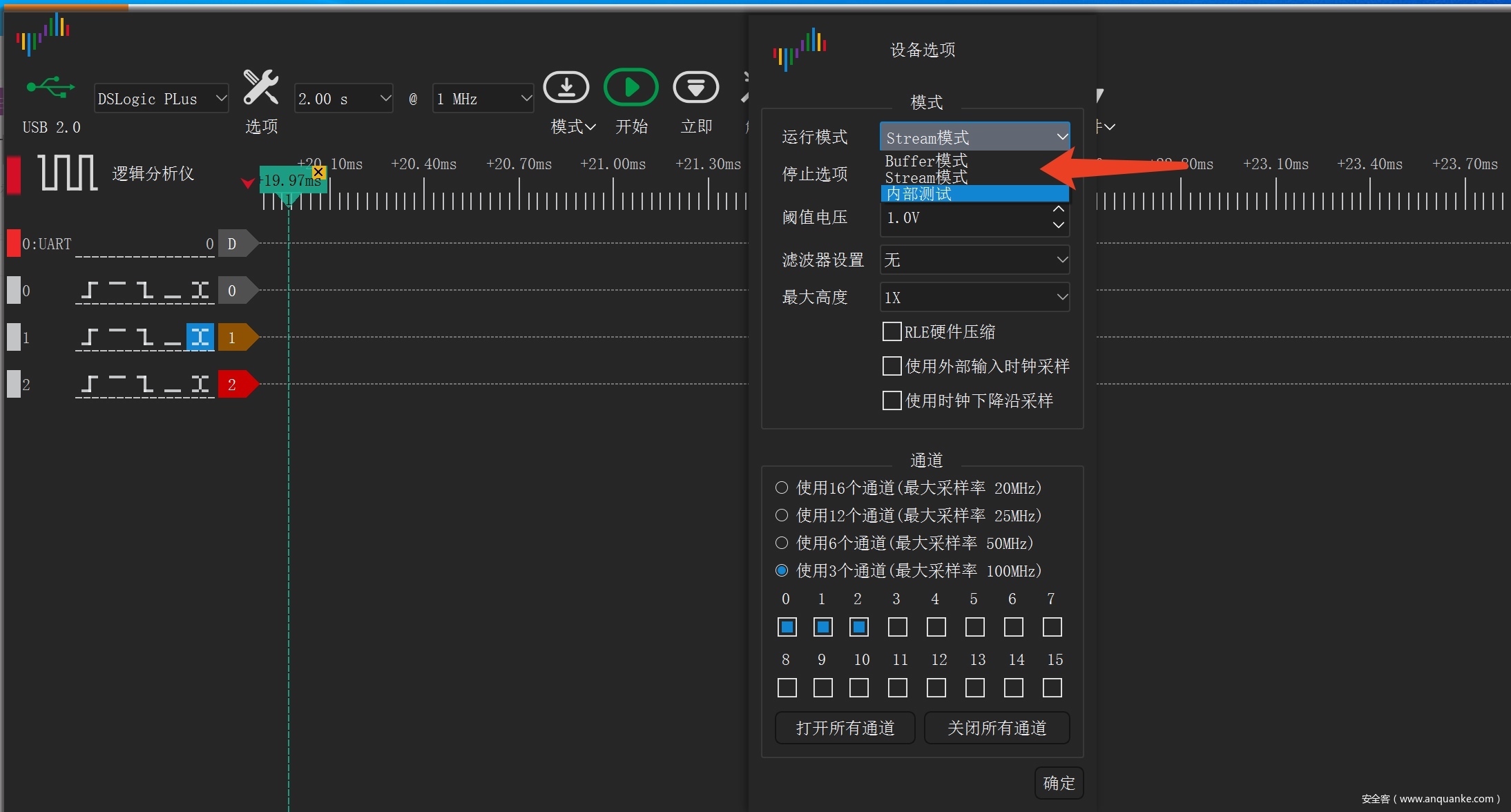Viewport: 1511px width, 812px height.
Task: Select channel 1 both-edge trigger icon
Action: [x=200, y=337]
